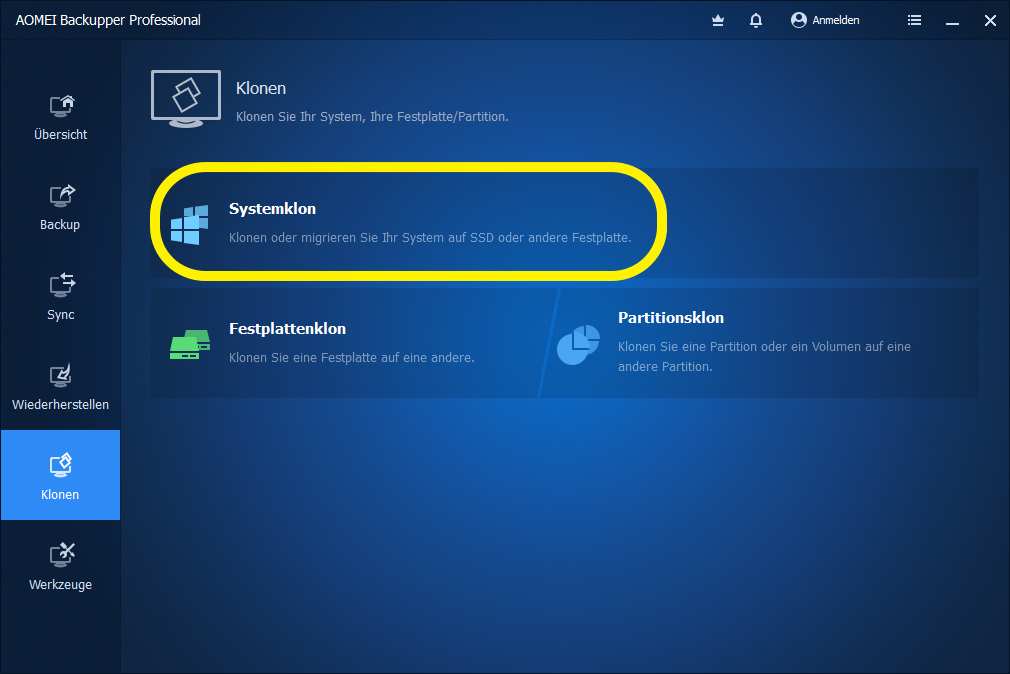Click the Anmelden login link
This screenshot has height=674, width=1010.
(x=835, y=21)
